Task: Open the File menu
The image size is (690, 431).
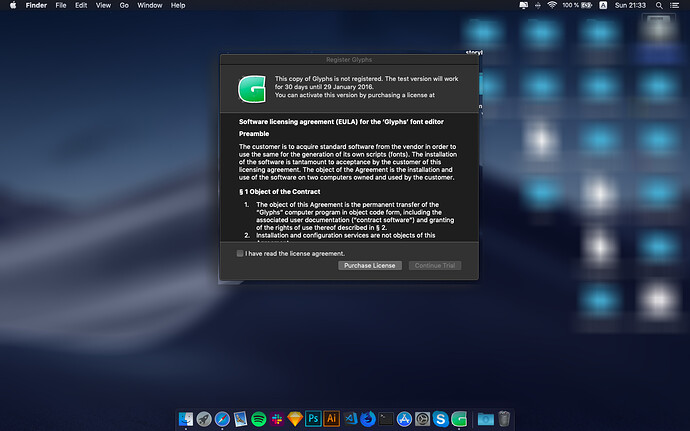Action: coord(61,5)
